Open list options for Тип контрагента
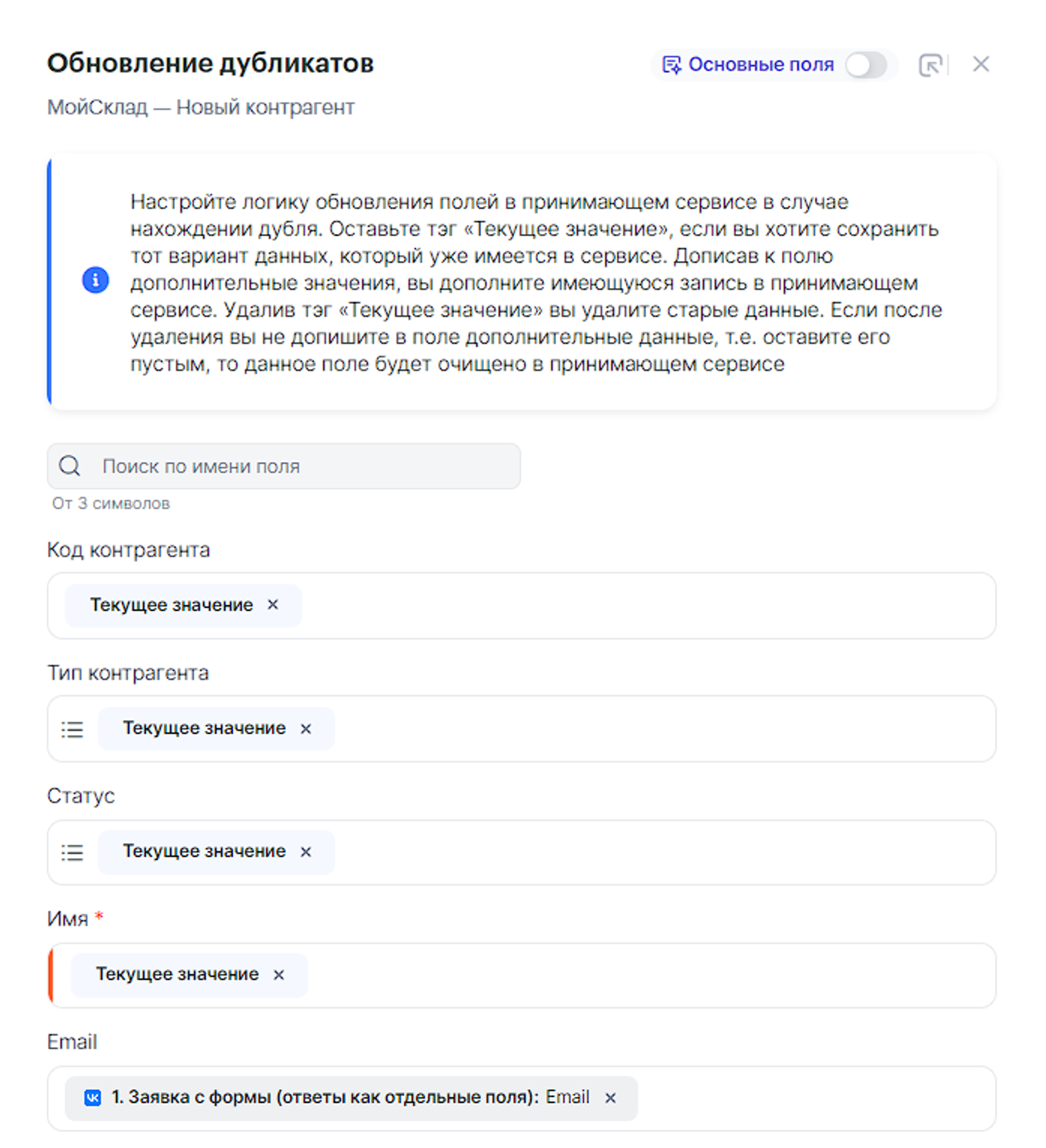This screenshot has height=1148, width=1046. point(72,729)
